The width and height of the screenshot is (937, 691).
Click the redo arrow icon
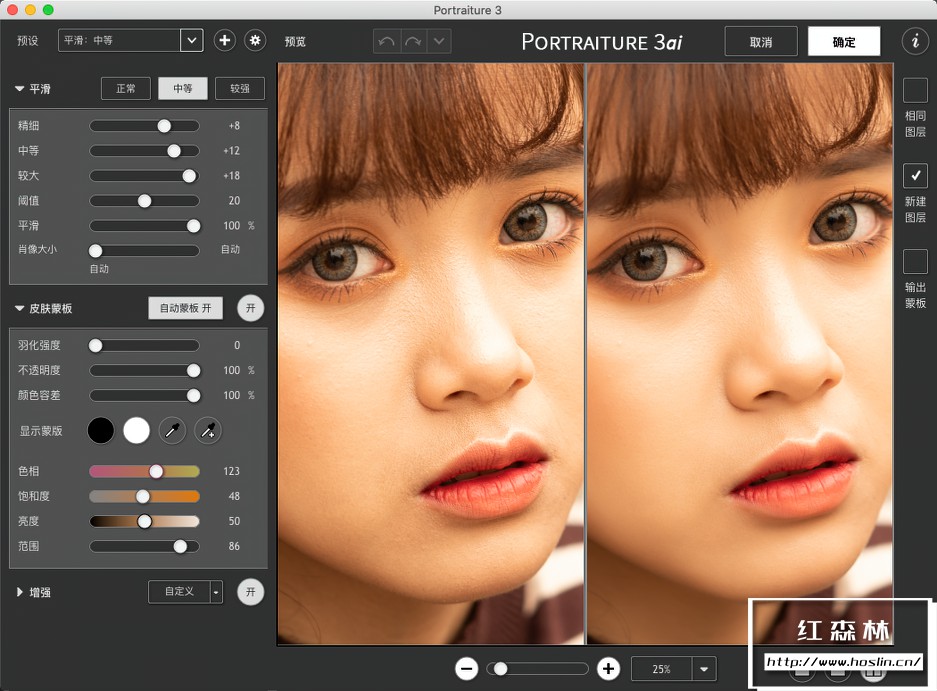412,41
